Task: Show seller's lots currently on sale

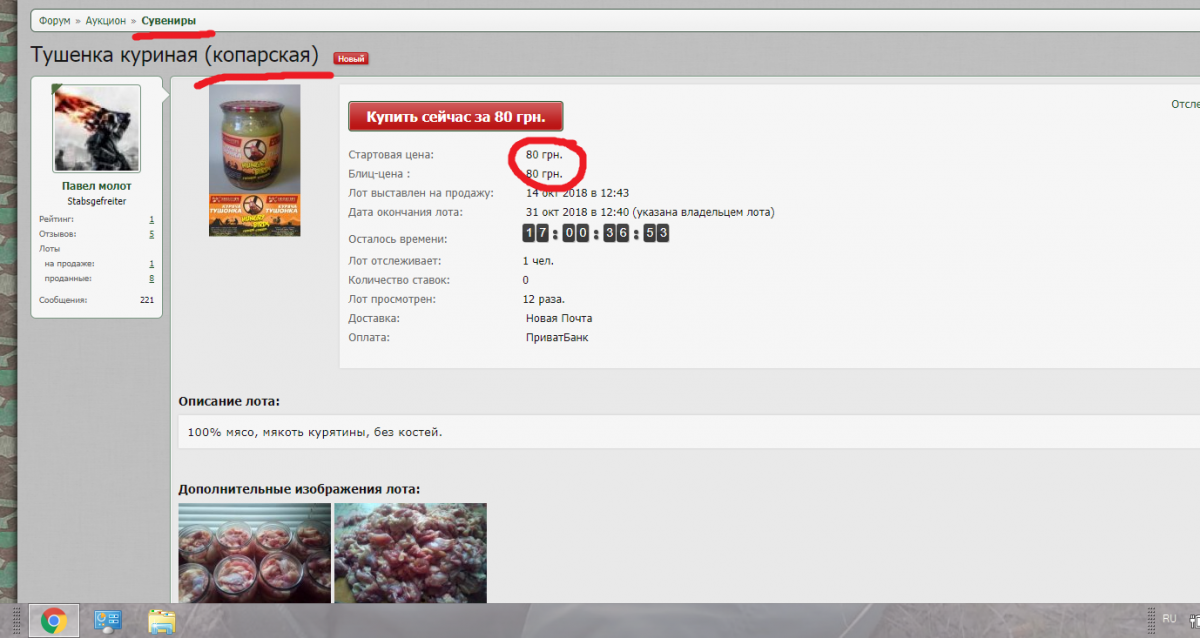Action: coord(152,264)
